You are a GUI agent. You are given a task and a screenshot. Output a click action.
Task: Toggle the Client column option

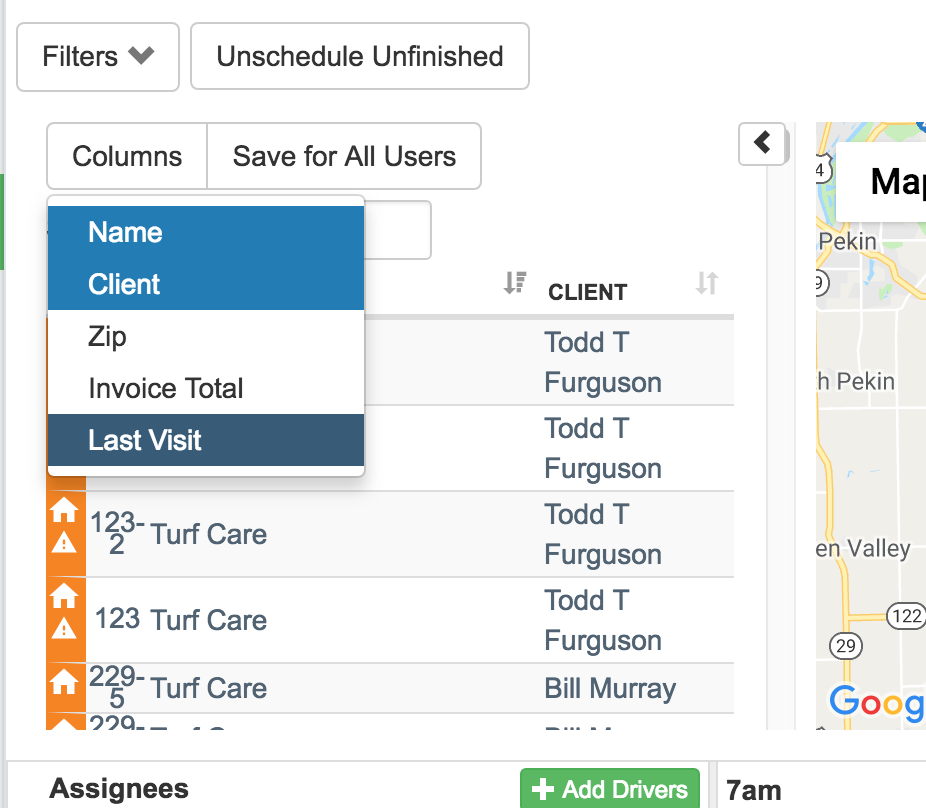pos(206,284)
